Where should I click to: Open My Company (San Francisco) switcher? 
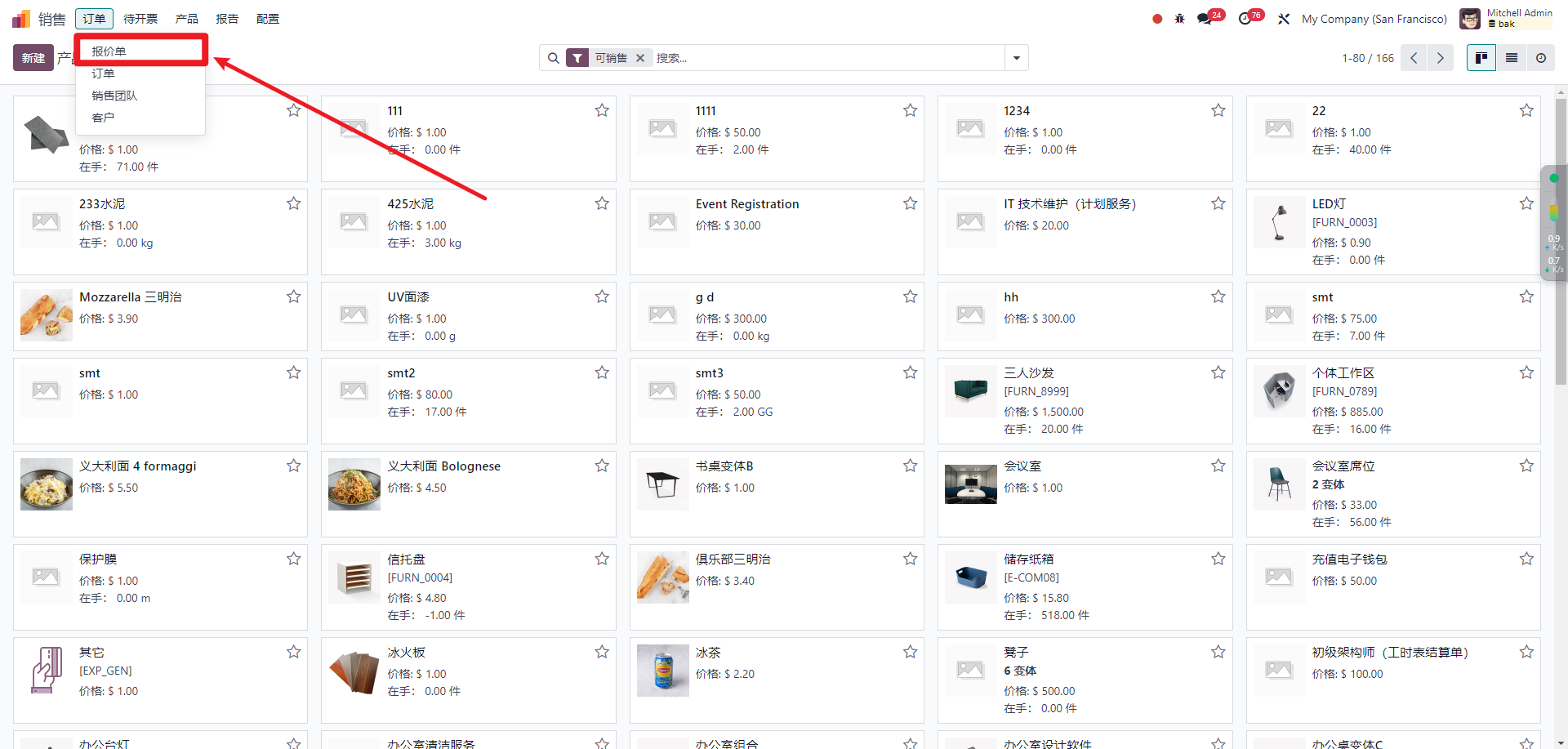[x=1374, y=19]
